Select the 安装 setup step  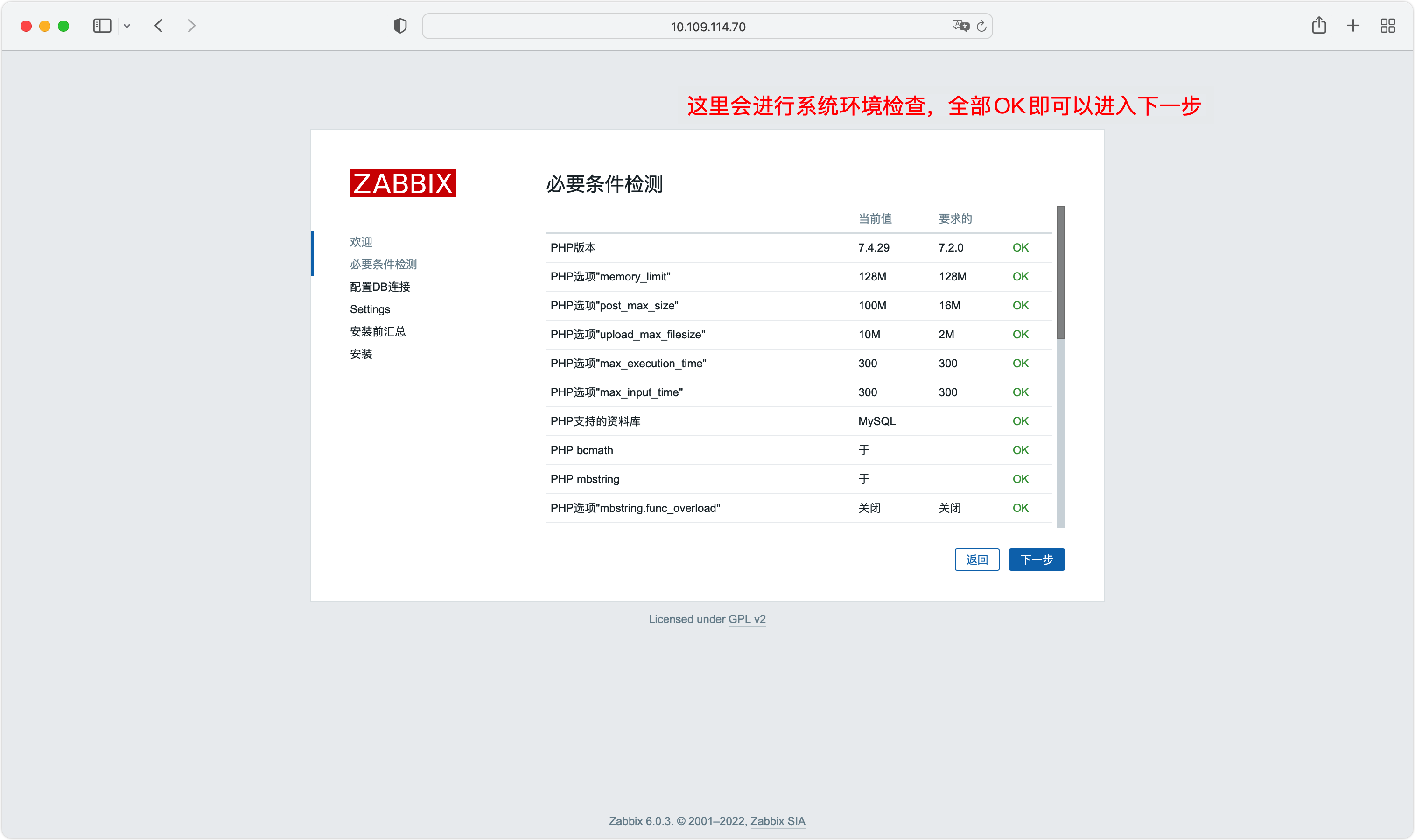coord(361,354)
